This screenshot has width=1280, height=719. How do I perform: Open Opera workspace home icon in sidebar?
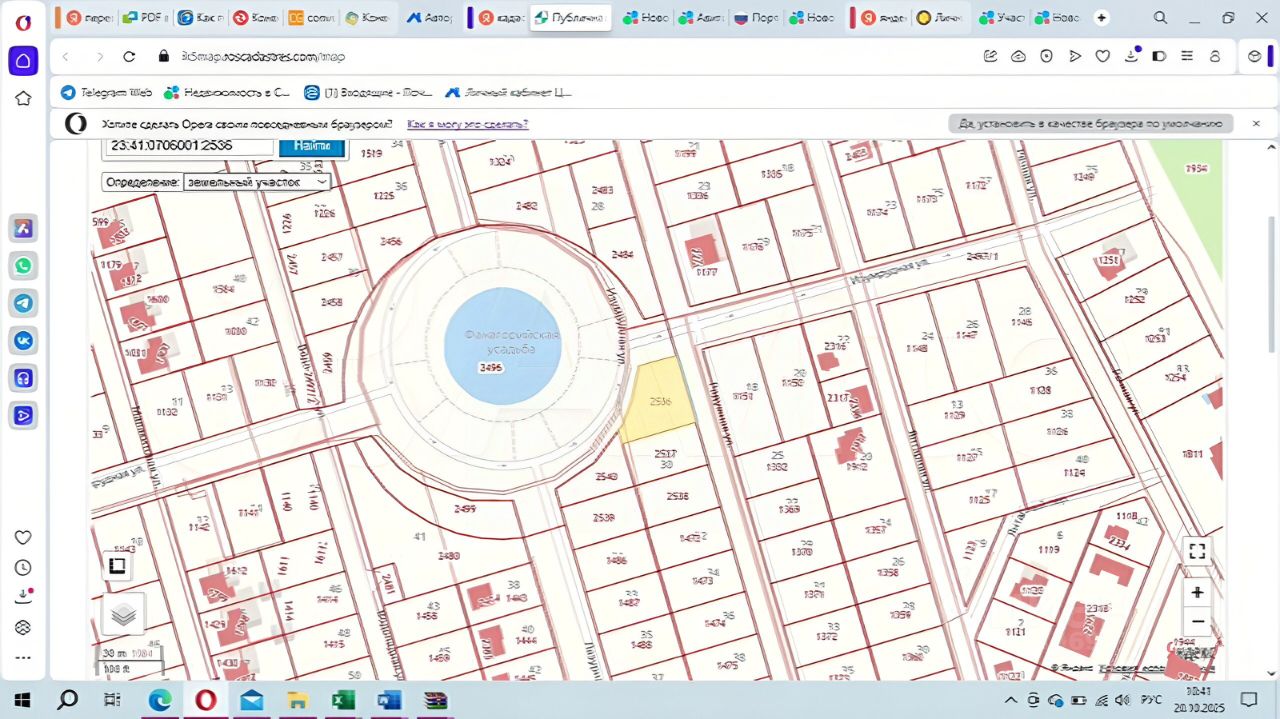tap(23, 60)
